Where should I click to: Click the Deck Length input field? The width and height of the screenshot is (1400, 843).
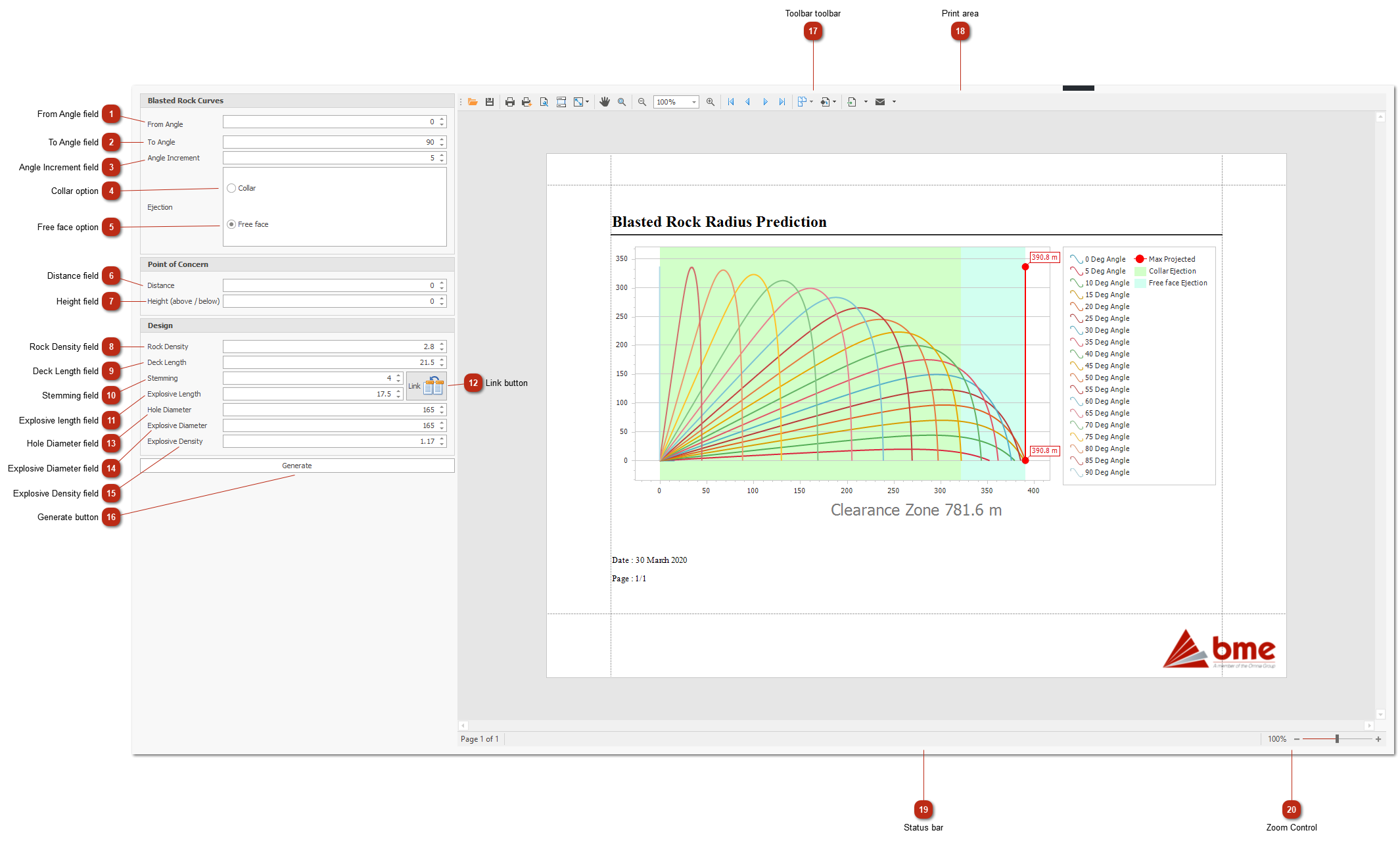tap(330, 362)
